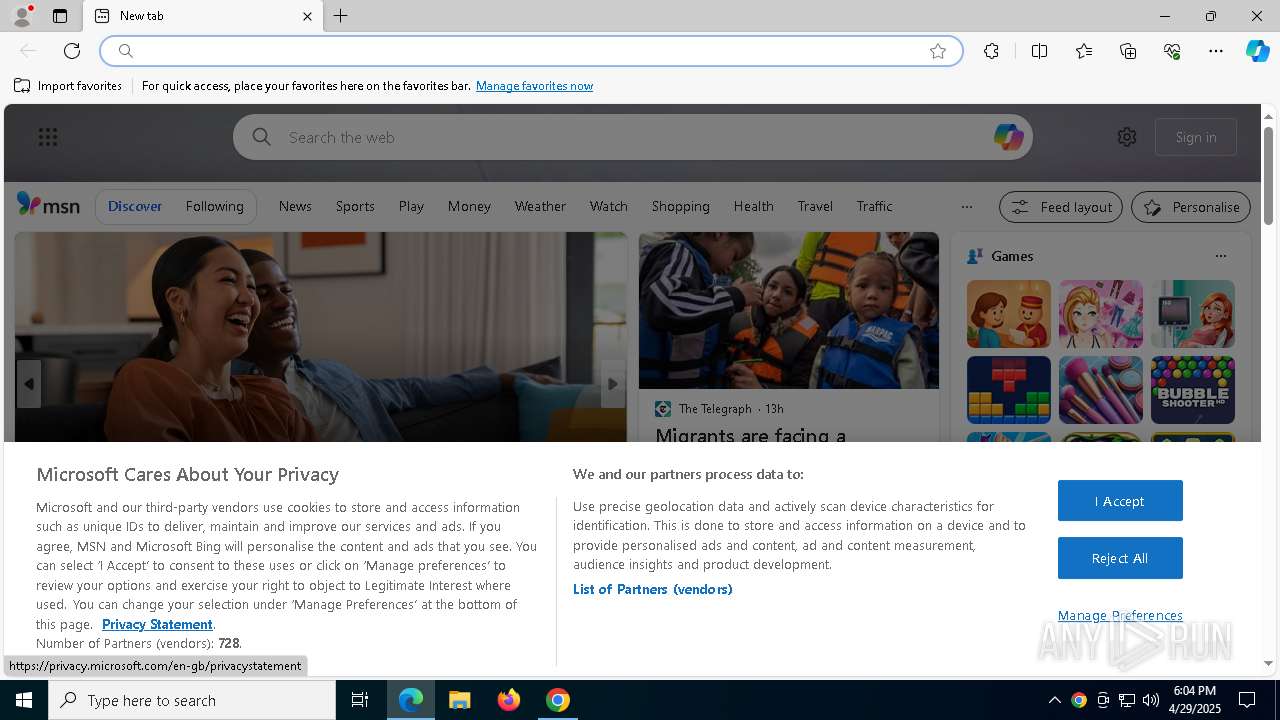Open the Money category
Viewport: 1280px width, 720px height.
[469, 206]
